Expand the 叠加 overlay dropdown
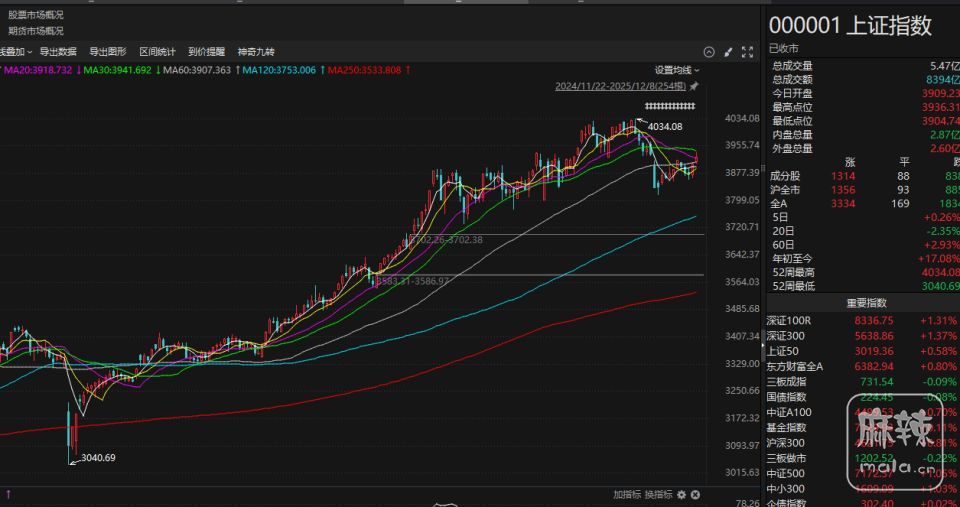960x507 pixels. (x=16, y=52)
